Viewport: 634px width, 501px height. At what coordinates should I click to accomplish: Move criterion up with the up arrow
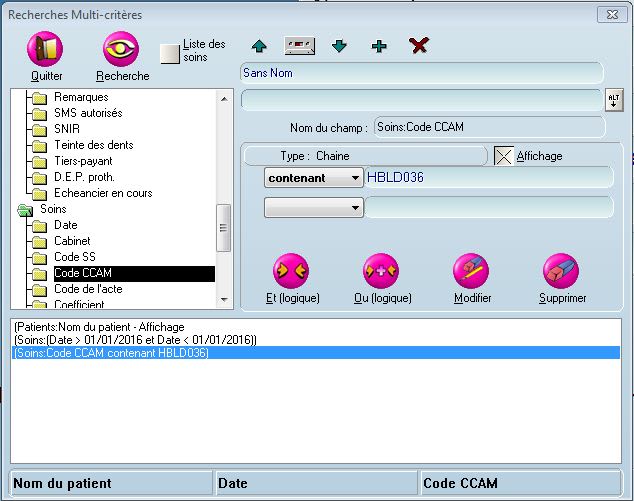coord(259,46)
